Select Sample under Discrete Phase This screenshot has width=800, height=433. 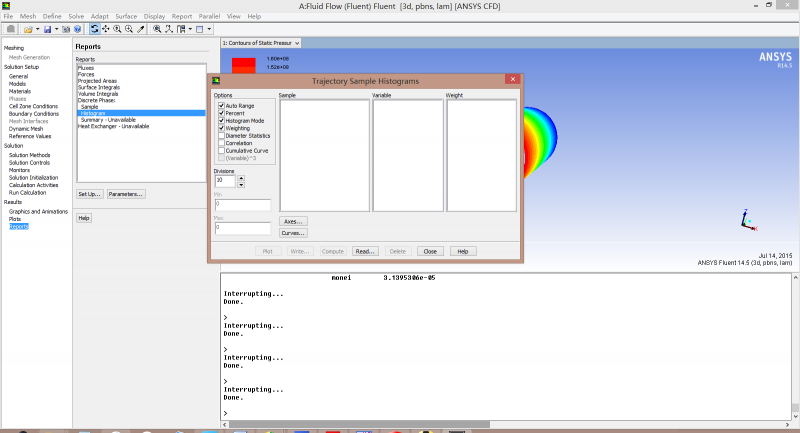pos(89,107)
